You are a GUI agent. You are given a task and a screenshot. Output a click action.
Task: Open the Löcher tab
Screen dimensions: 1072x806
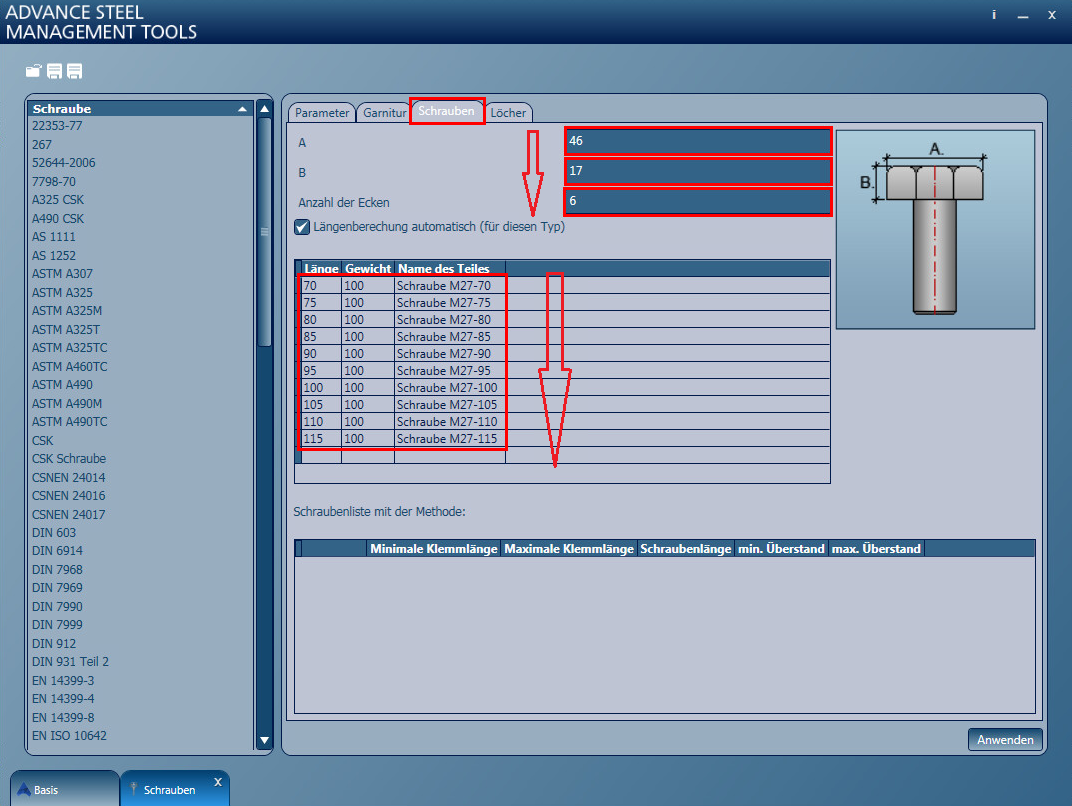(508, 113)
